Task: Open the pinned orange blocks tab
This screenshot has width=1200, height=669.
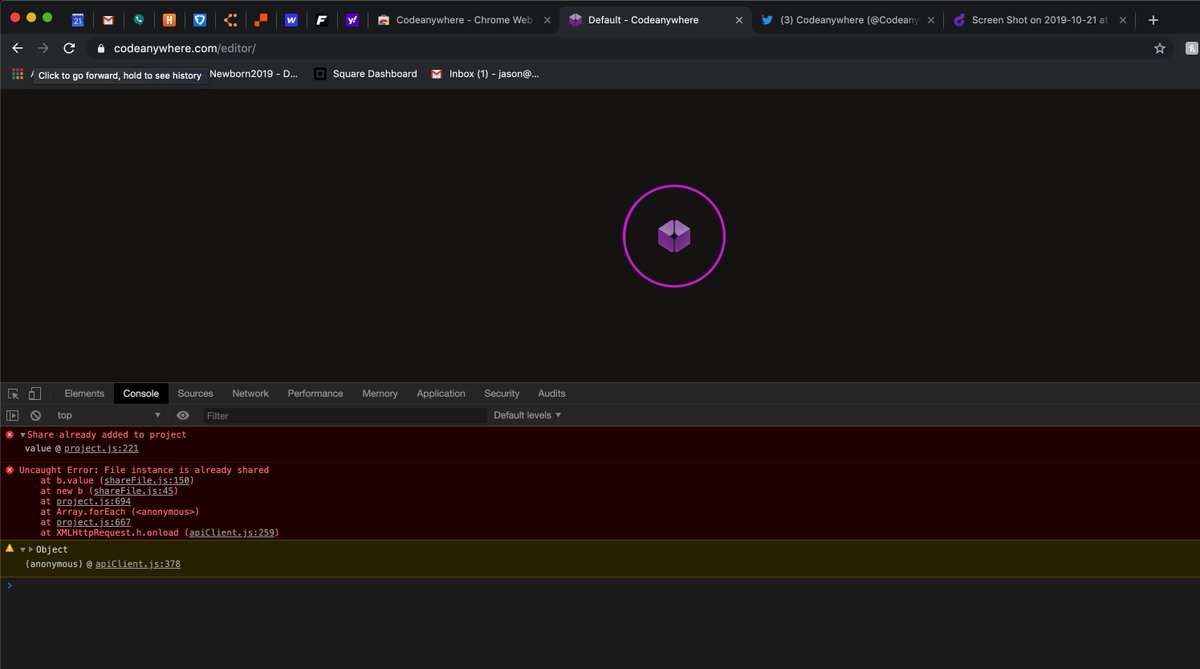Action: pos(260,19)
